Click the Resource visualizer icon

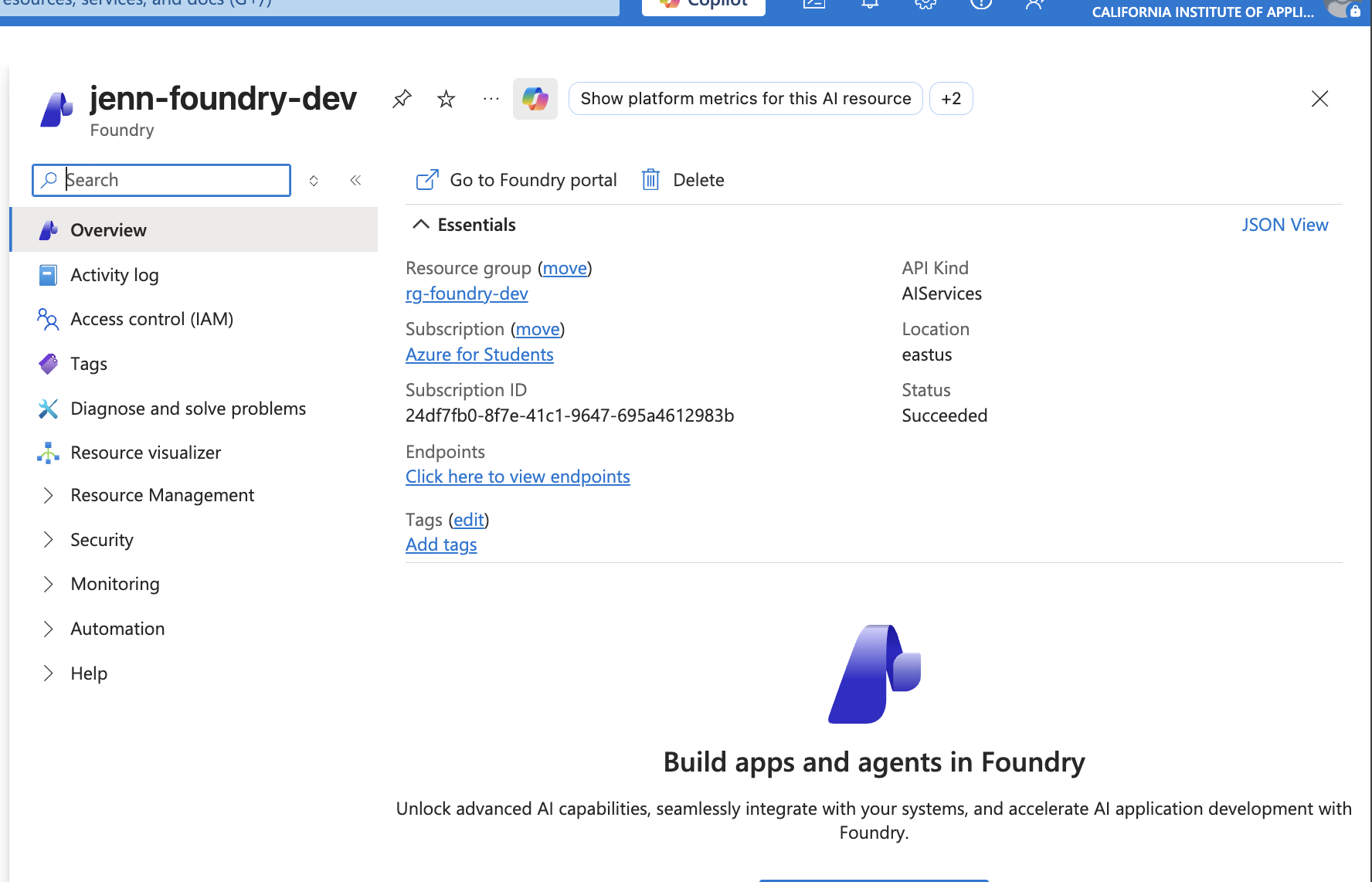tap(48, 453)
